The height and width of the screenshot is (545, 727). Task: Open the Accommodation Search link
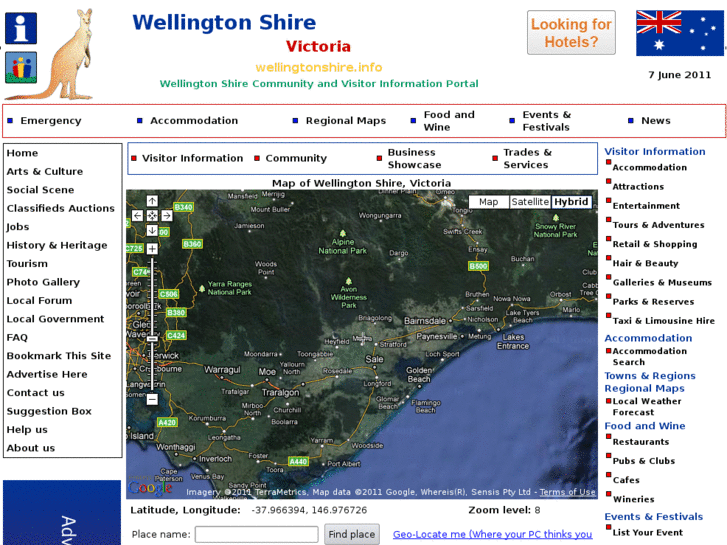[x=649, y=357]
